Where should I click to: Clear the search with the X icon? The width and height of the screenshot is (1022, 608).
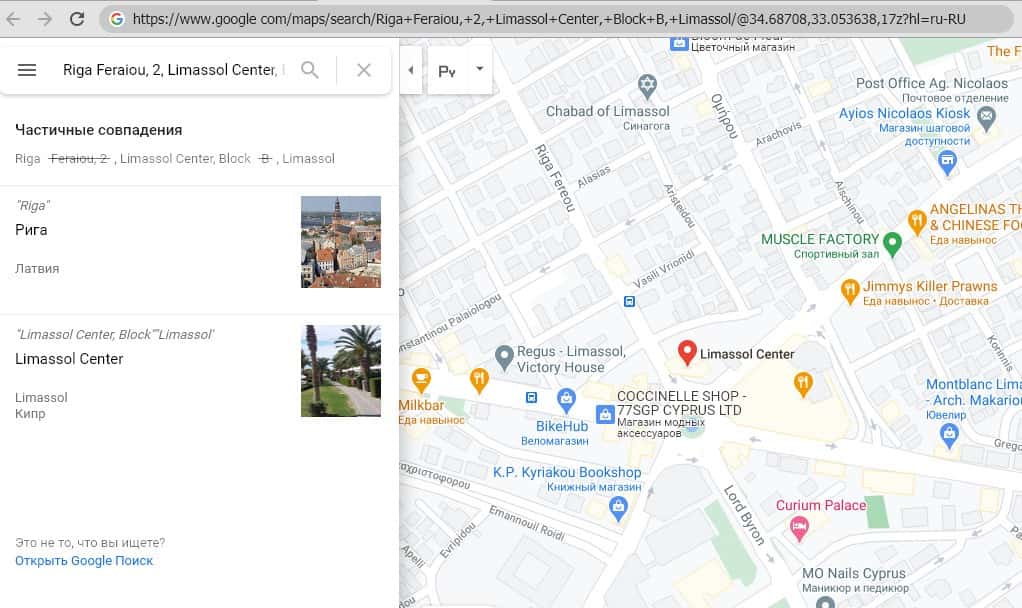[x=364, y=70]
